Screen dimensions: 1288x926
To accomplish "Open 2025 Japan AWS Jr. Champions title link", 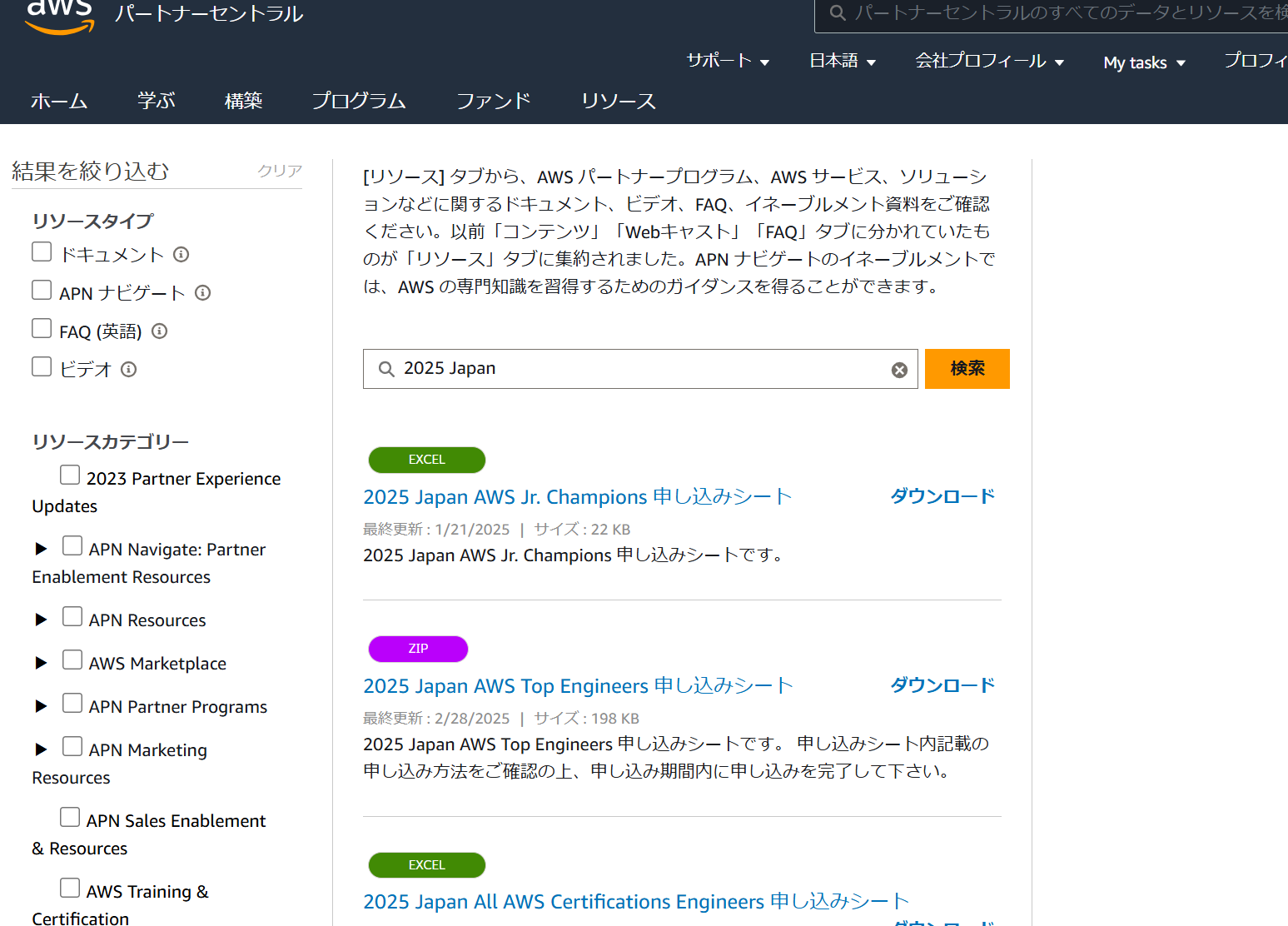I will point(578,497).
